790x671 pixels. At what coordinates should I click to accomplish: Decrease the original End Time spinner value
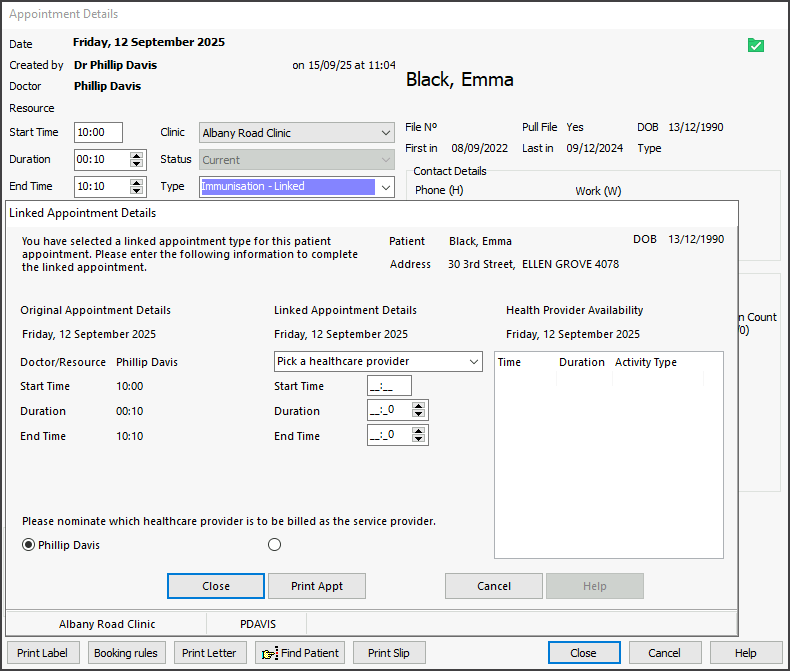coord(137,191)
